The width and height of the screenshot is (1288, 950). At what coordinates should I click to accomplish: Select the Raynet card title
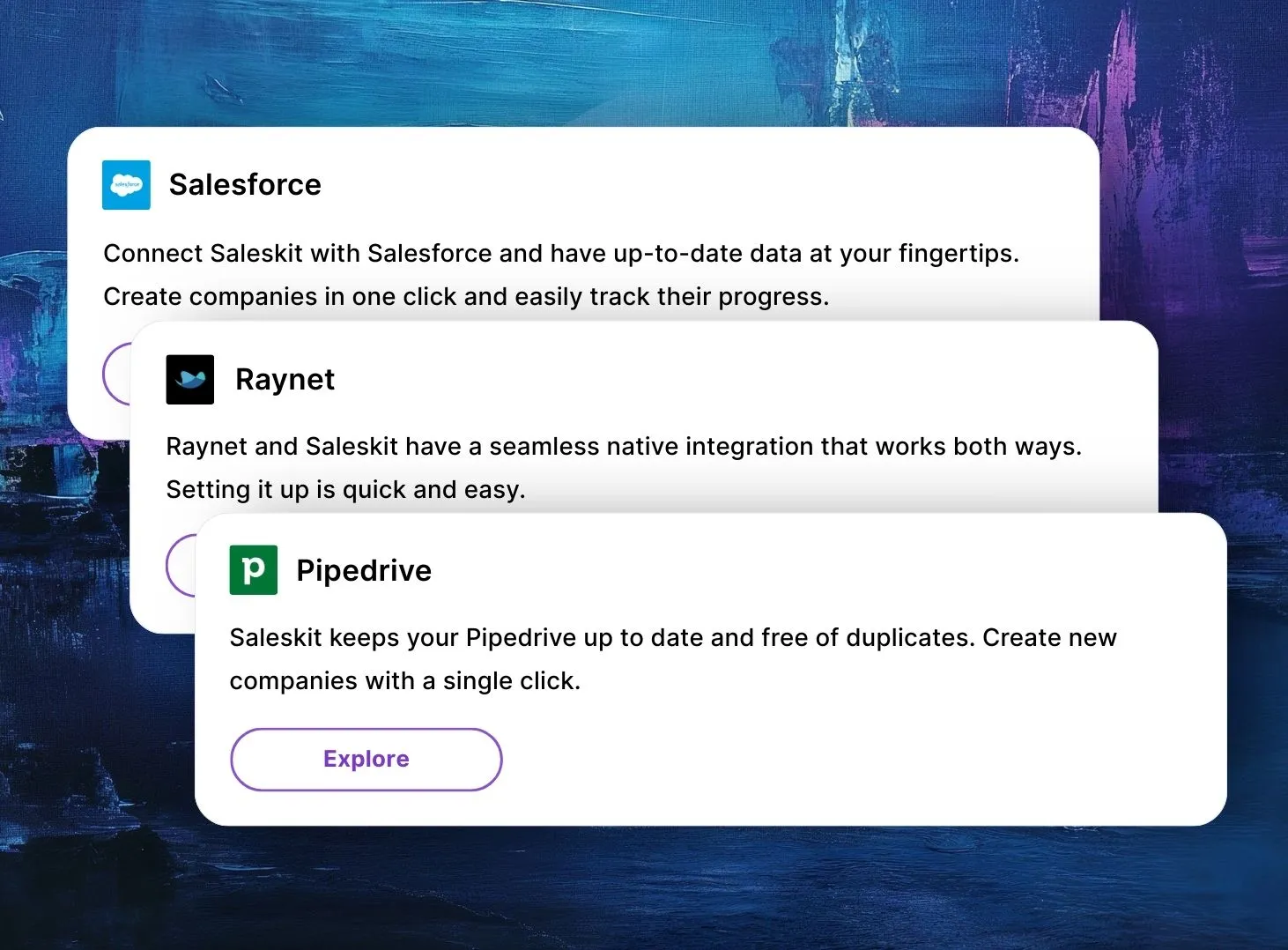[285, 380]
